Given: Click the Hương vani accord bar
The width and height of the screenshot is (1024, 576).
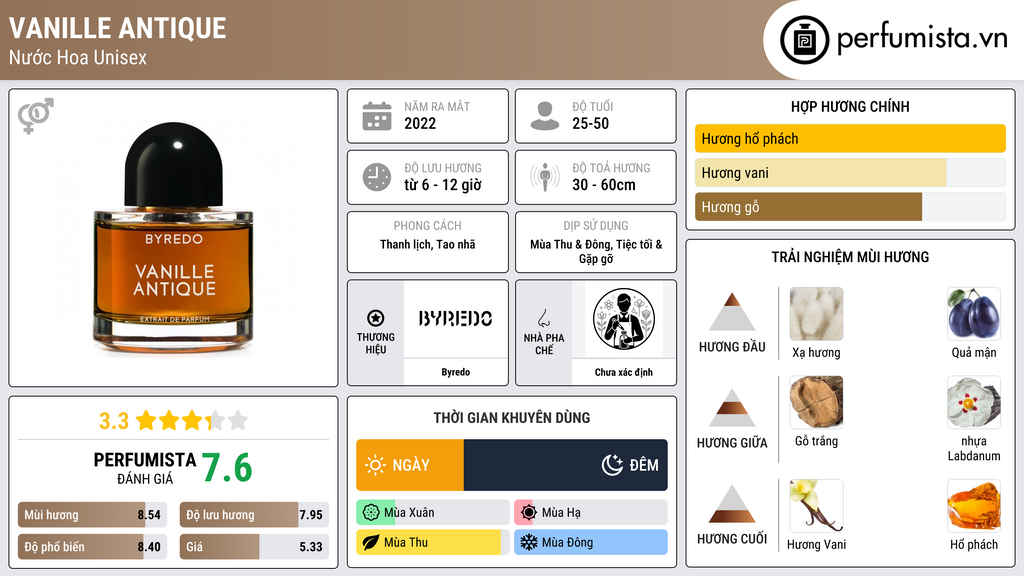Looking at the screenshot, I should point(850,172).
